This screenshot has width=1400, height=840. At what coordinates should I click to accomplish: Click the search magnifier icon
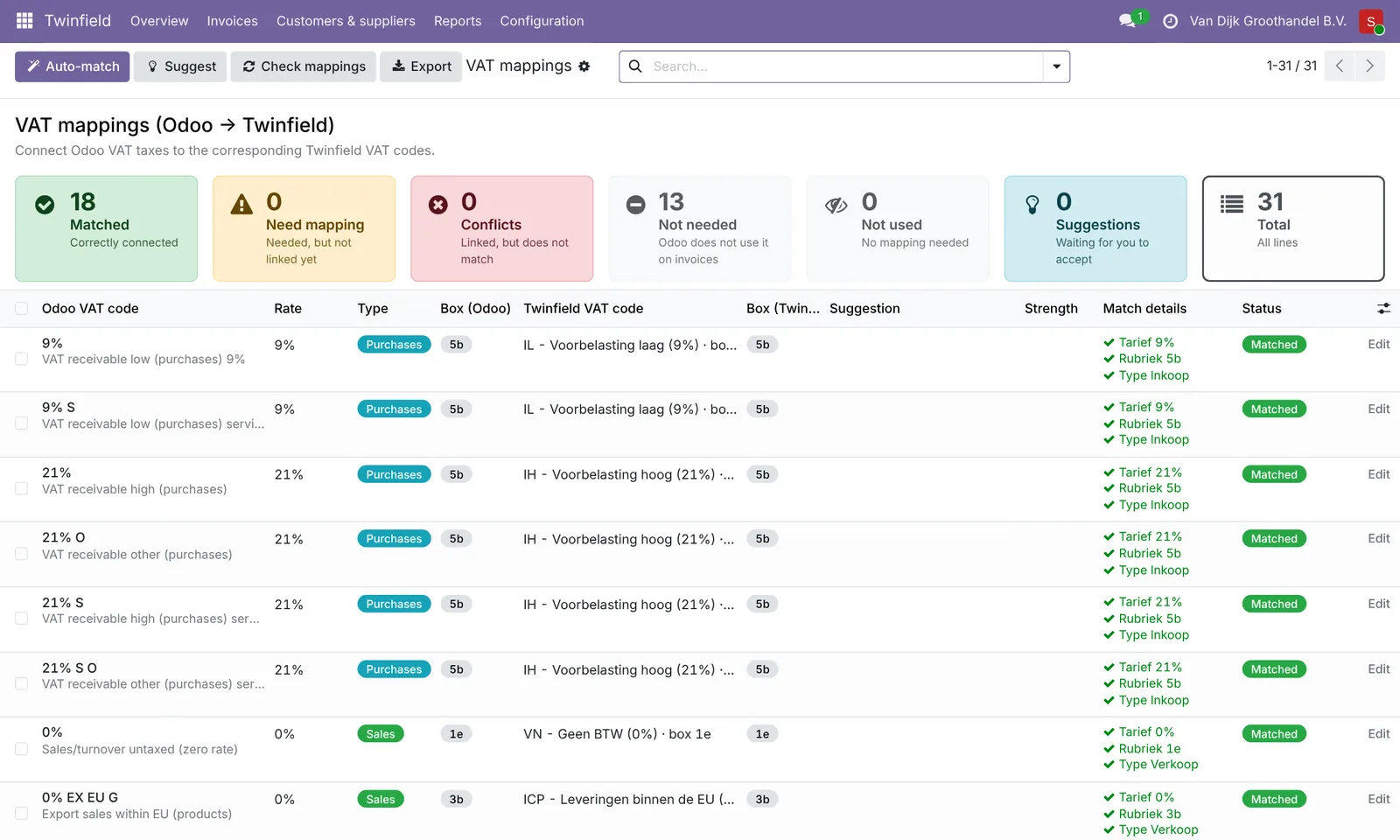(635, 66)
